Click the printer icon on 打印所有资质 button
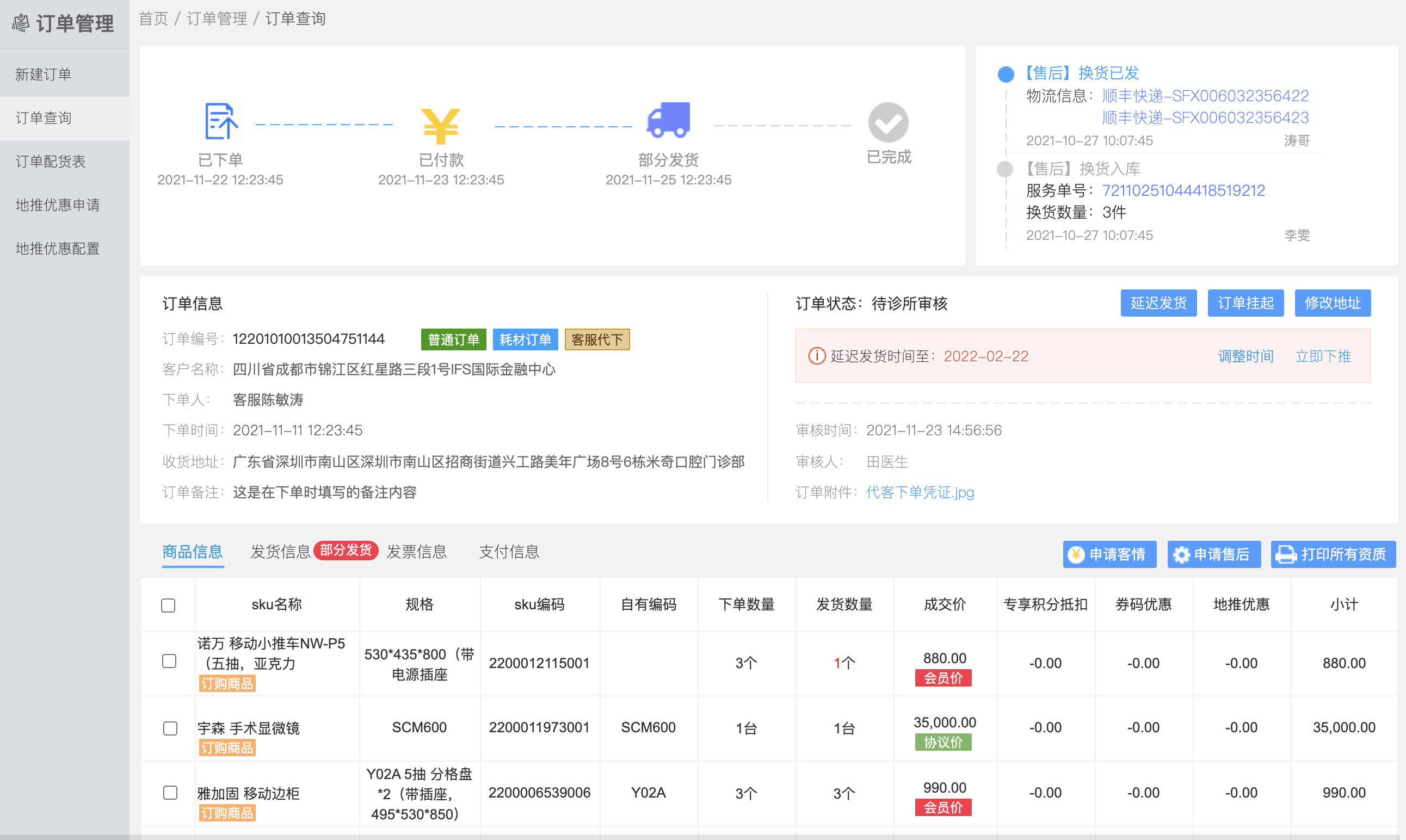 pos(1285,554)
